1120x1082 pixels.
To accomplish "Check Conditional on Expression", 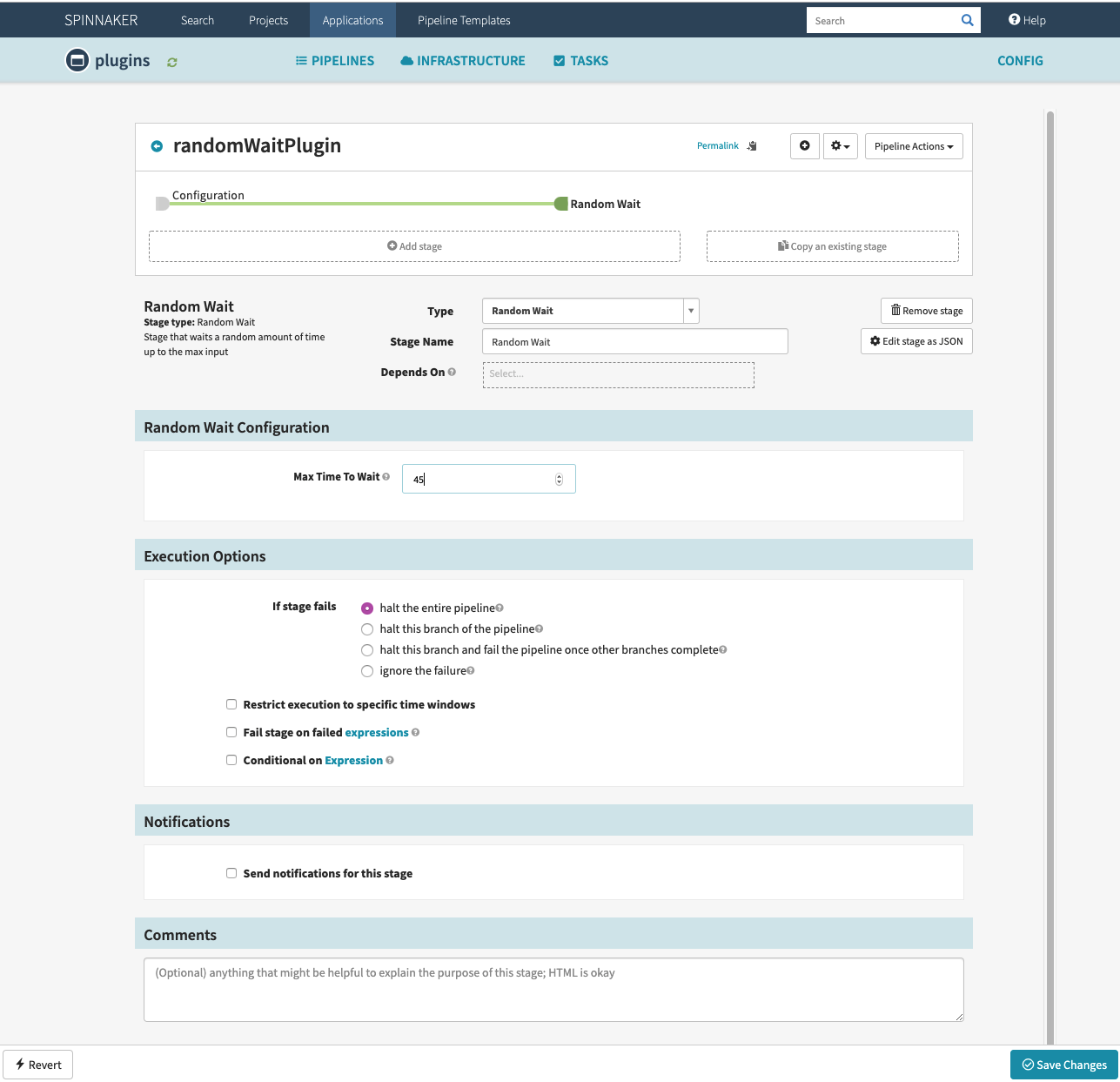I will tap(231, 760).
